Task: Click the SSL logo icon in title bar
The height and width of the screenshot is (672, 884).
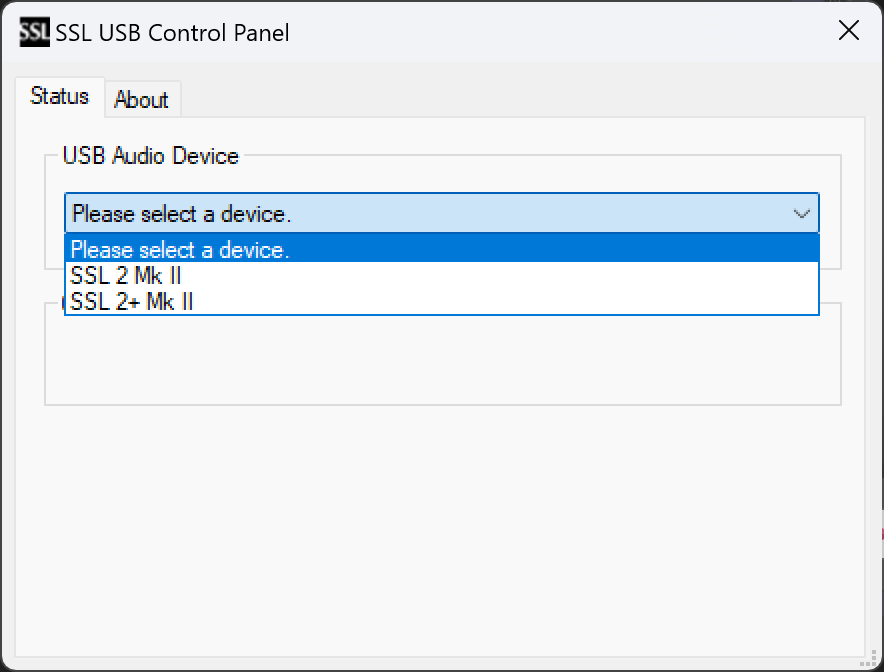Action: point(34,32)
